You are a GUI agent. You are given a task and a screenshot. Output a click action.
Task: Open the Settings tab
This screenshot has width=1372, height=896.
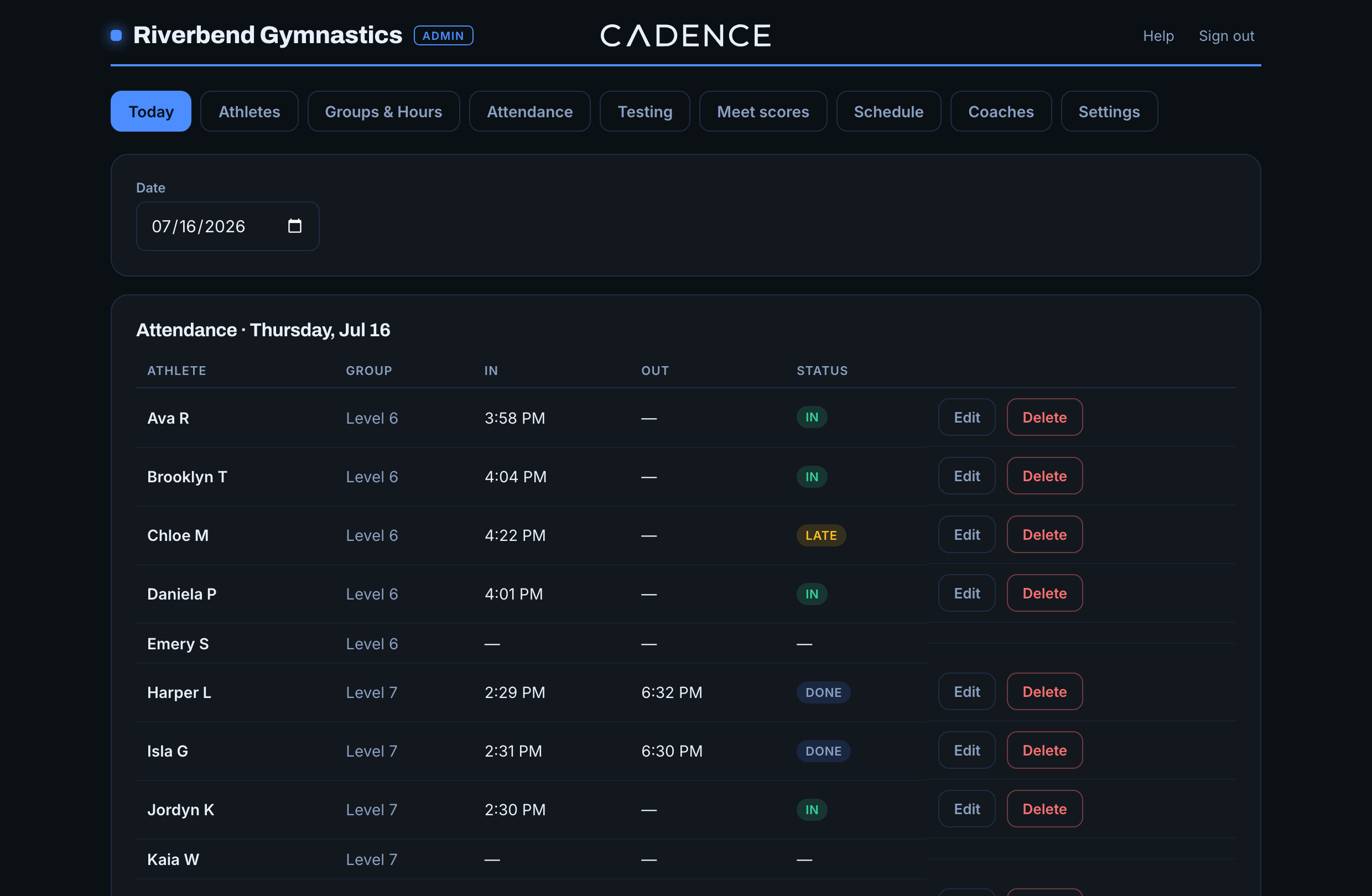click(x=1109, y=111)
